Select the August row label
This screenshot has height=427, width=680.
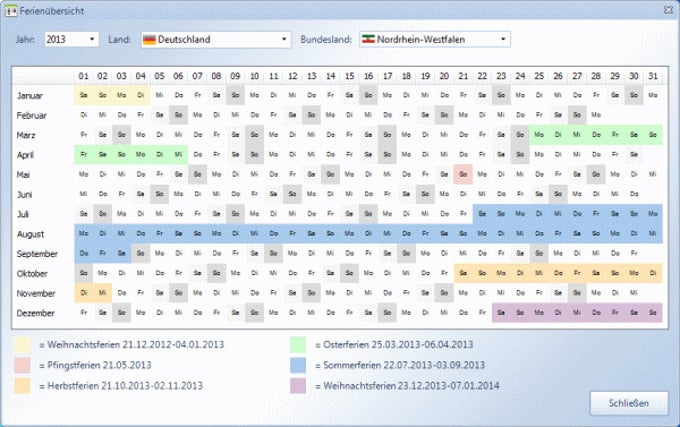[30, 234]
